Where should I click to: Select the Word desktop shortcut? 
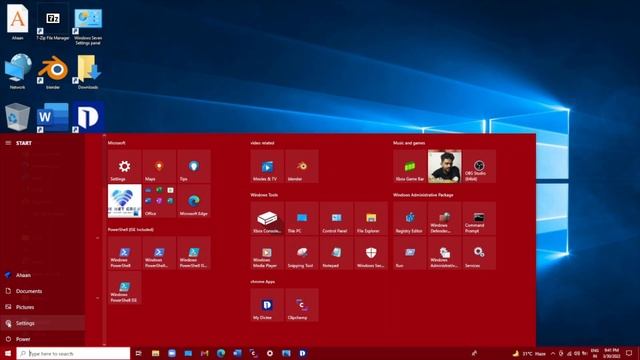click(53, 117)
